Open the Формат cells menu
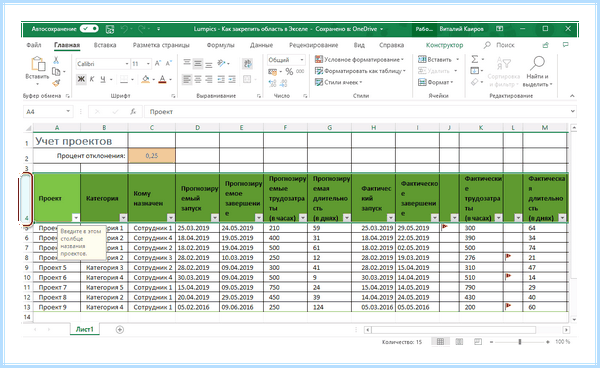 435,82
